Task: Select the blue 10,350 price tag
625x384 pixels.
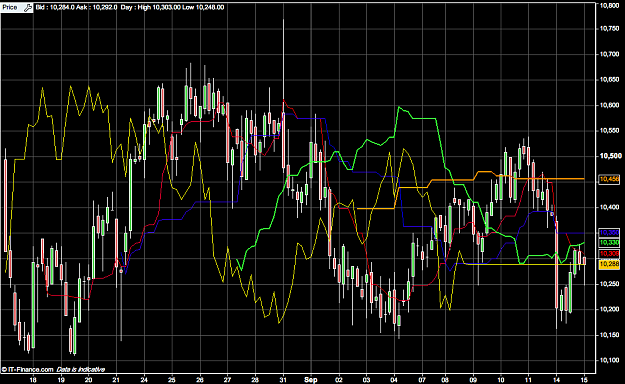Action: pyautogui.click(x=609, y=232)
